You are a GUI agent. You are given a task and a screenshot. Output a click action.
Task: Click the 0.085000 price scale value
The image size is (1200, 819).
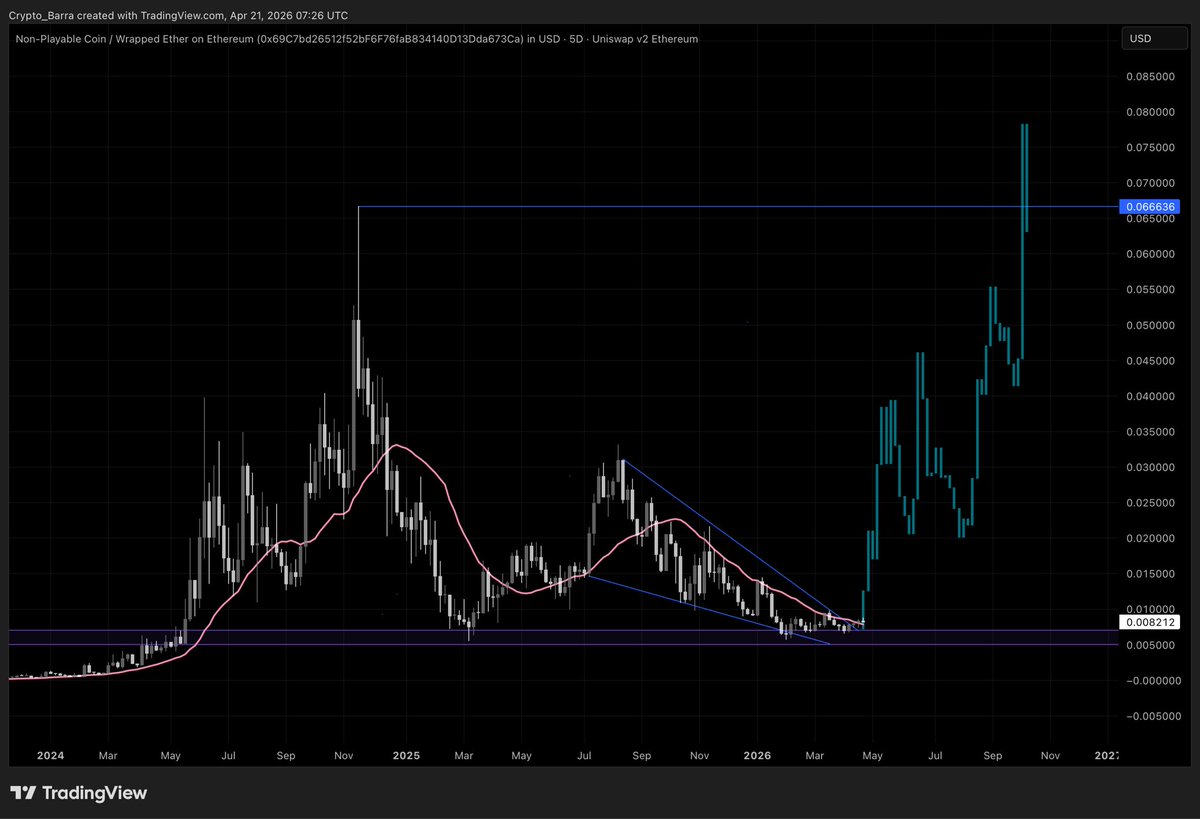point(1153,76)
